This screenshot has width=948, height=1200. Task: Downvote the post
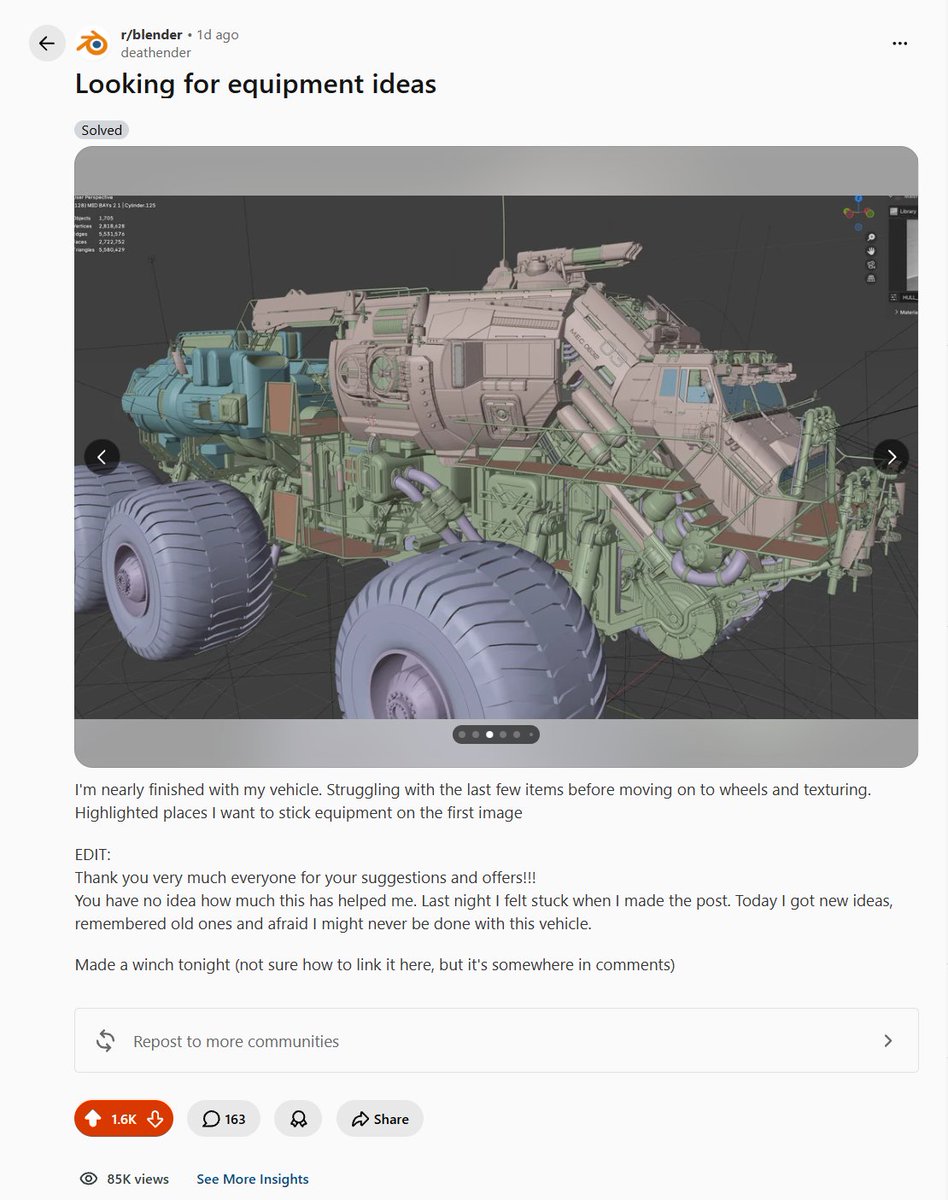pyautogui.click(x=155, y=1119)
